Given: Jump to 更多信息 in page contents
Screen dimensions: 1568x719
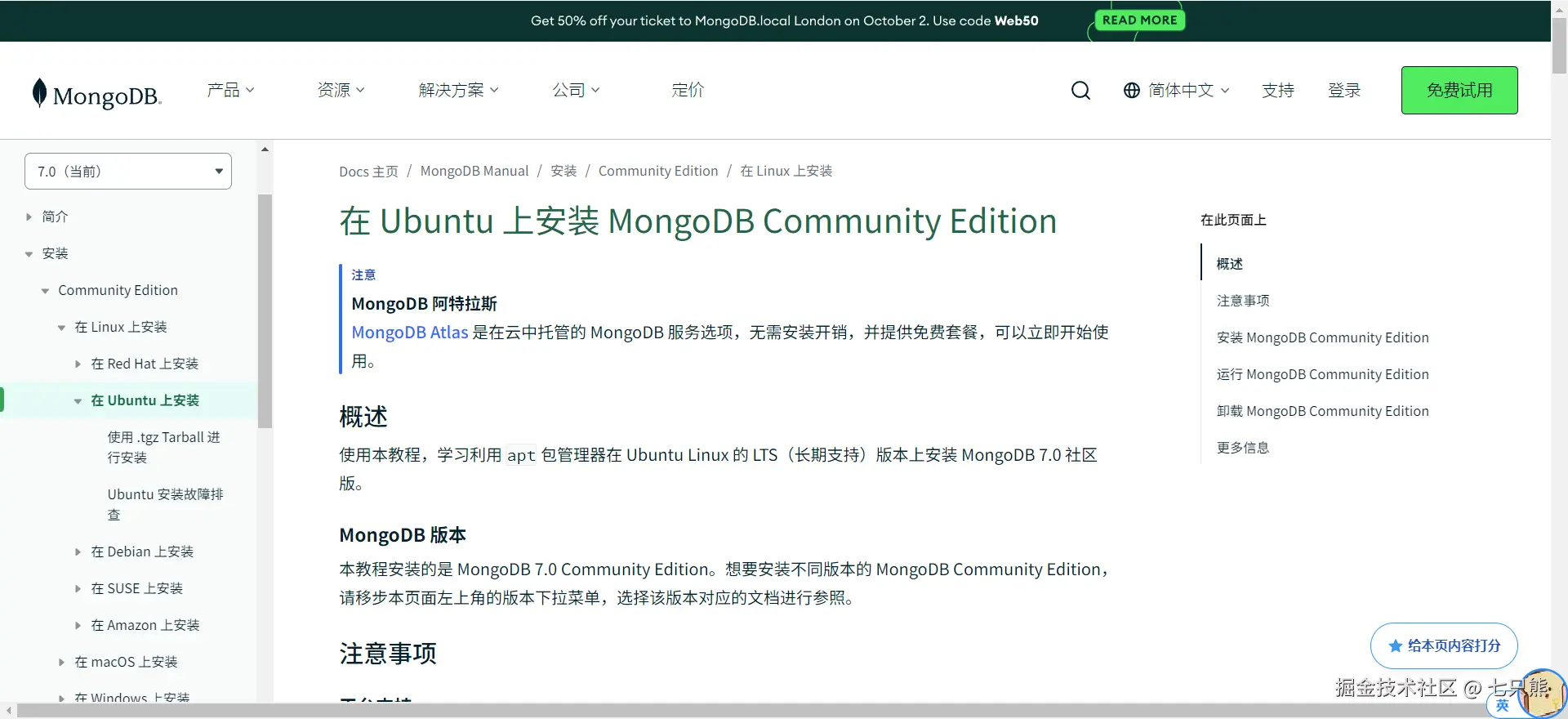Looking at the screenshot, I should (x=1243, y=448).
